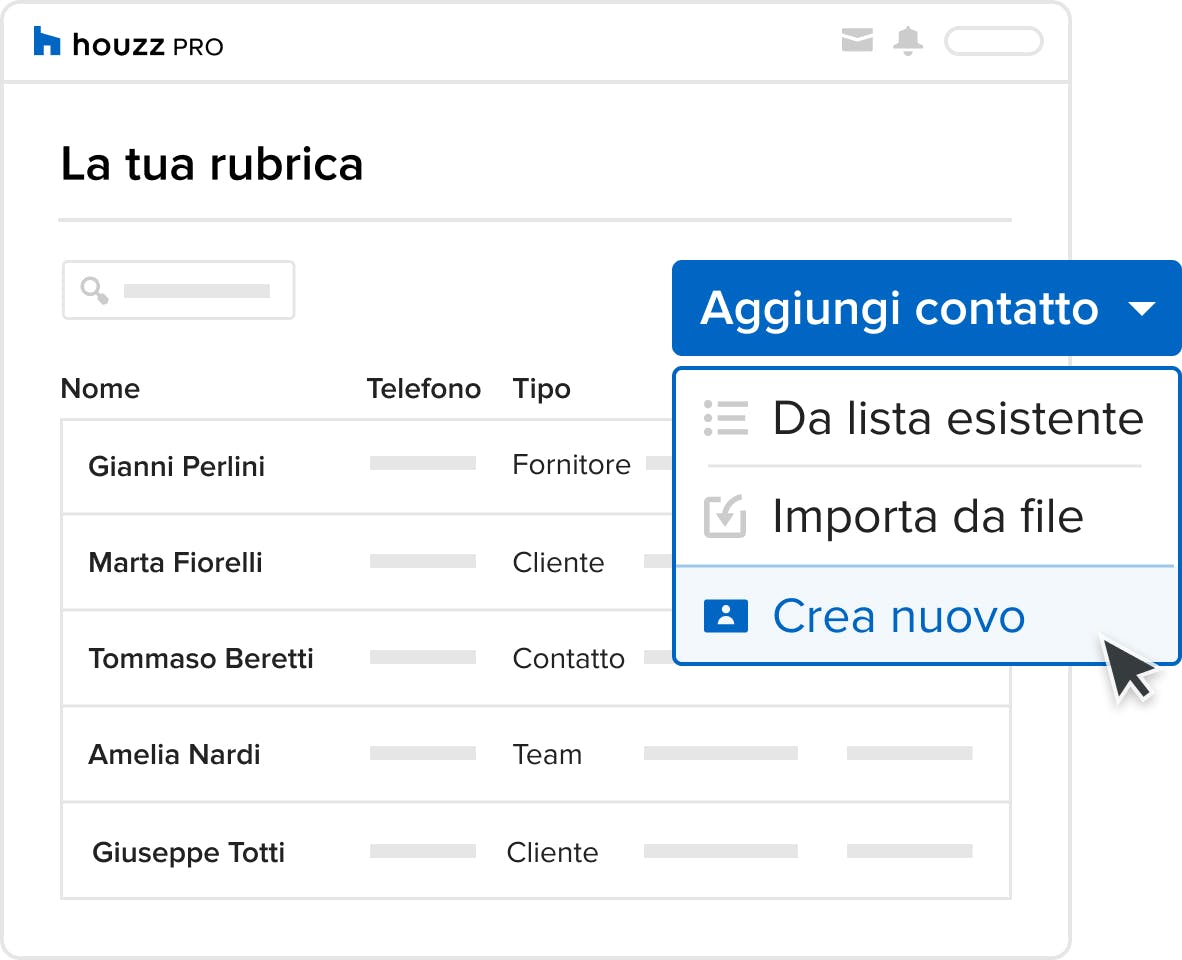This screenshot has width=1182, height=960.
Task: Click the phone placeholder for Giuseppe Totti
Action: click(423, 851)
